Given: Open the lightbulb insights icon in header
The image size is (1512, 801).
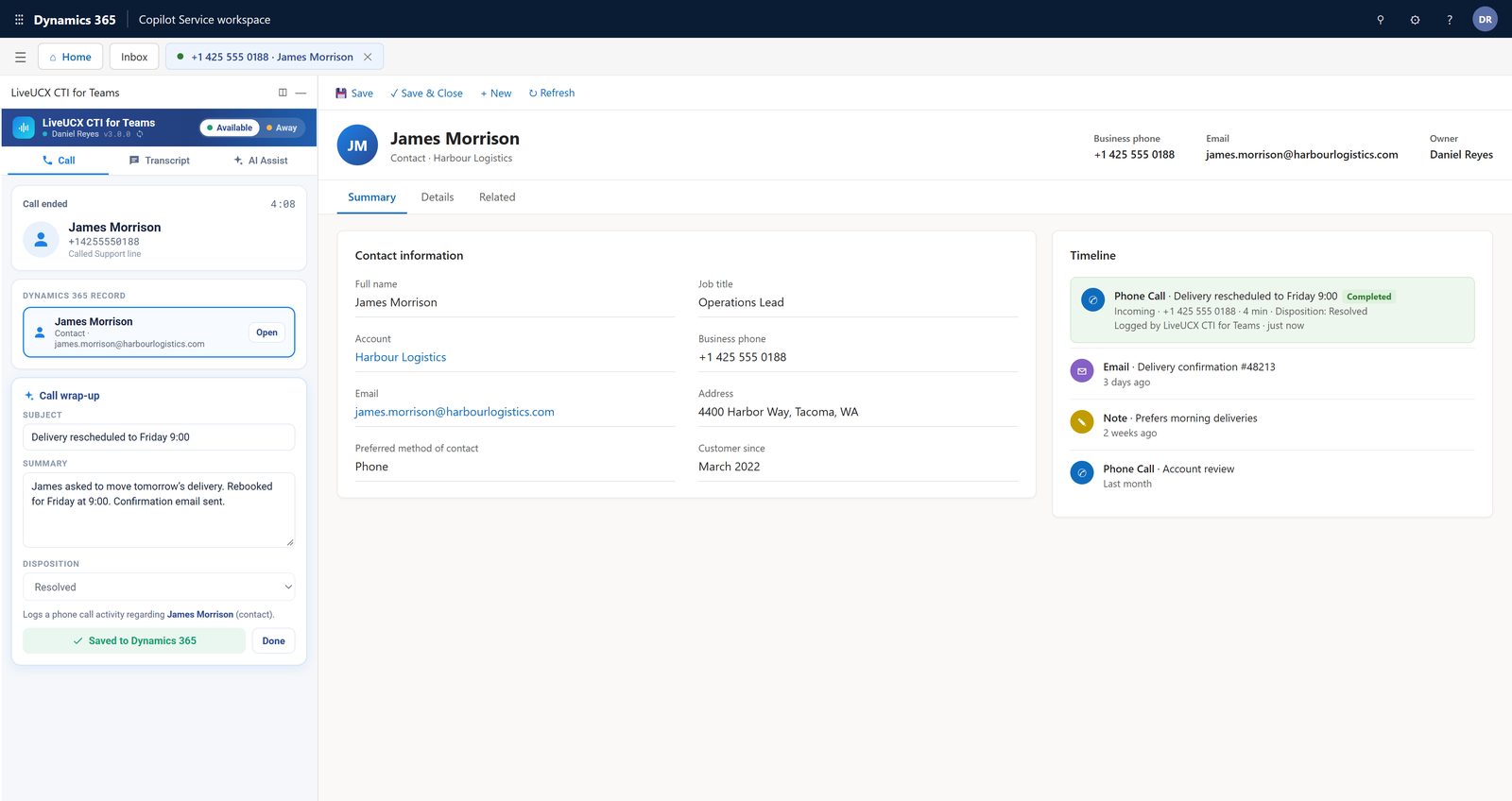Looking at the screenshot, I should [x=1381, y=20].
